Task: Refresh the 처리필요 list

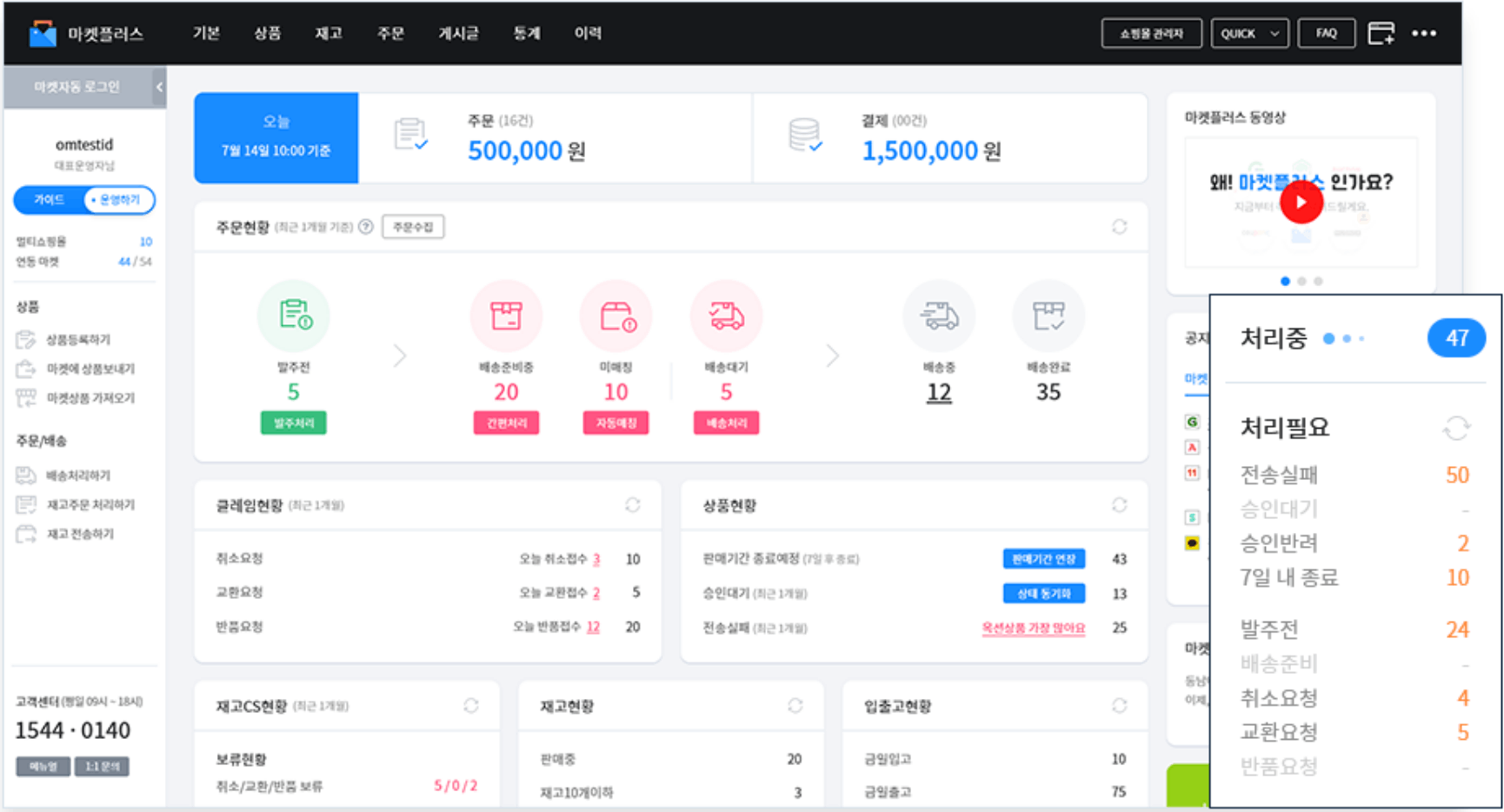Action: coord(1456,428)
